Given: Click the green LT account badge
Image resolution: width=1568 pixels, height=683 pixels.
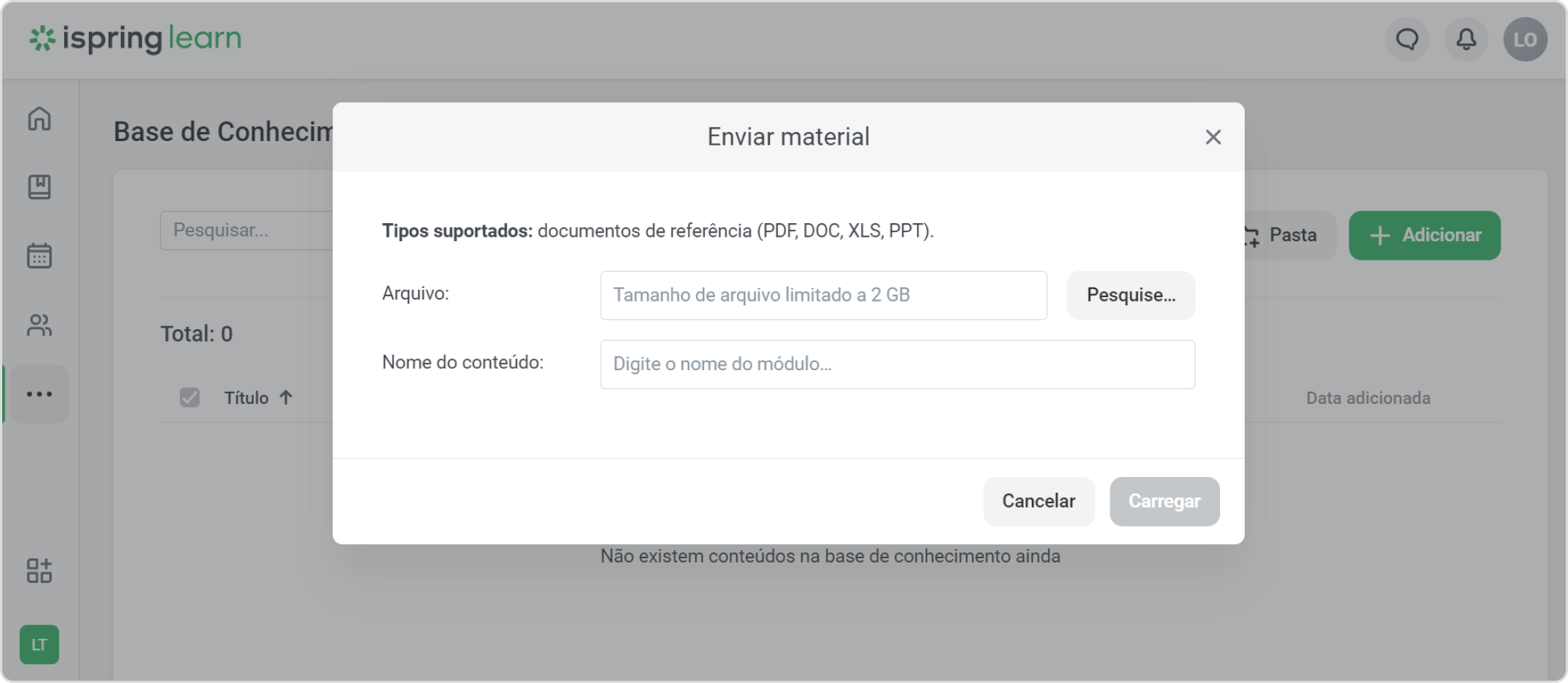Looking at the screenshot, I should (40, 644).
